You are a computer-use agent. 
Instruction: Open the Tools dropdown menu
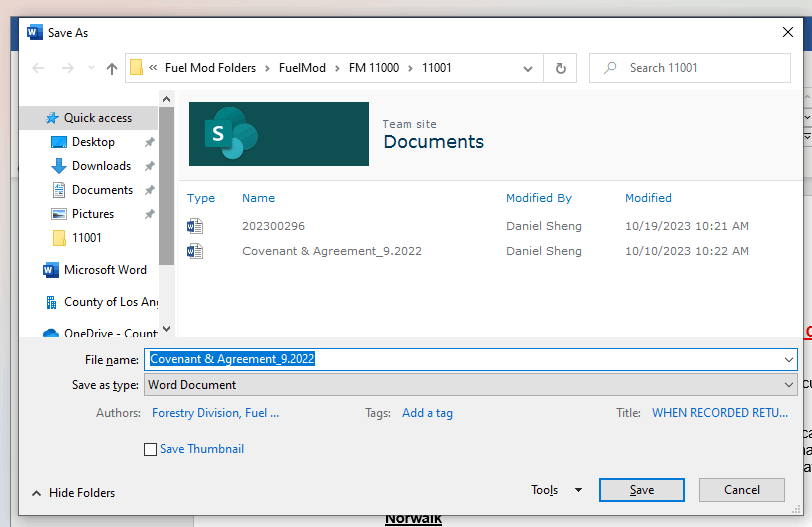tap(556, 490)
